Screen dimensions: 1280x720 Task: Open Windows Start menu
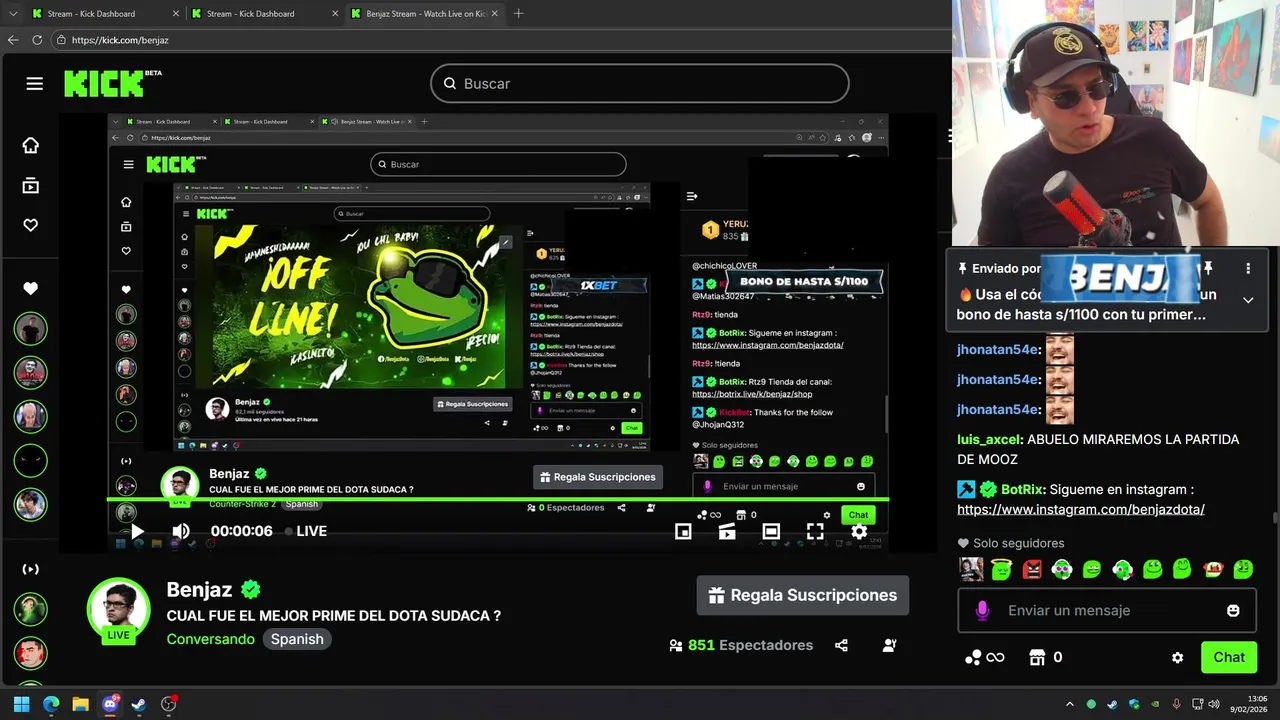(x=21, y=704)
